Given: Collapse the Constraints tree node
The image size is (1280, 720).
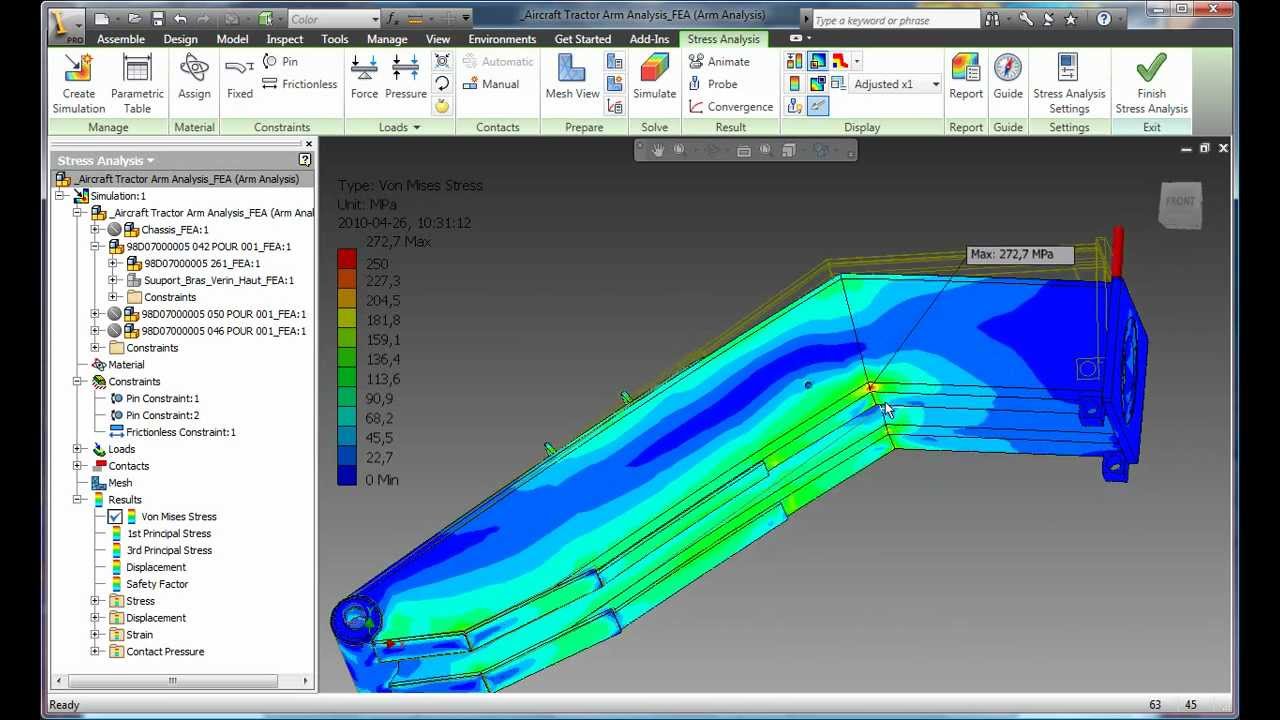Looking at the screenshot, I should point(78,382).
